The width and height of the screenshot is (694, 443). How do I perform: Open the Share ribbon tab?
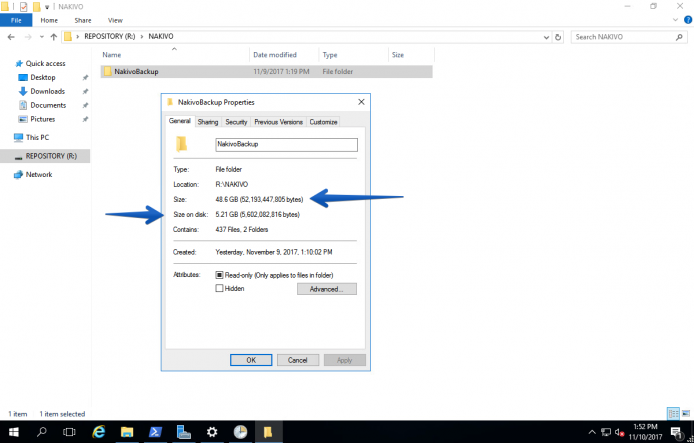coord(83,20)
